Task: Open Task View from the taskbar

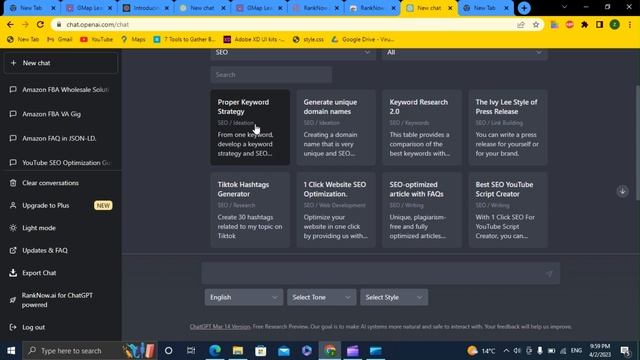Action: point(191,351)
